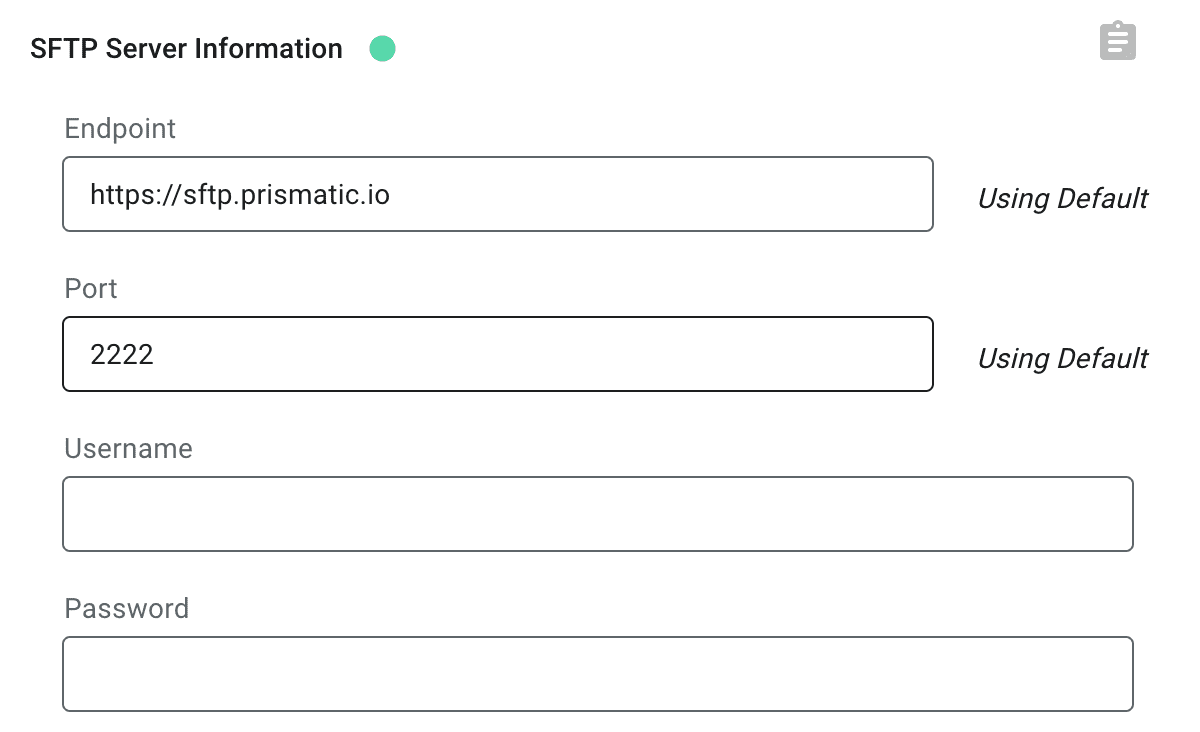Select the SFTP Server Information heading

click(186, 48)
